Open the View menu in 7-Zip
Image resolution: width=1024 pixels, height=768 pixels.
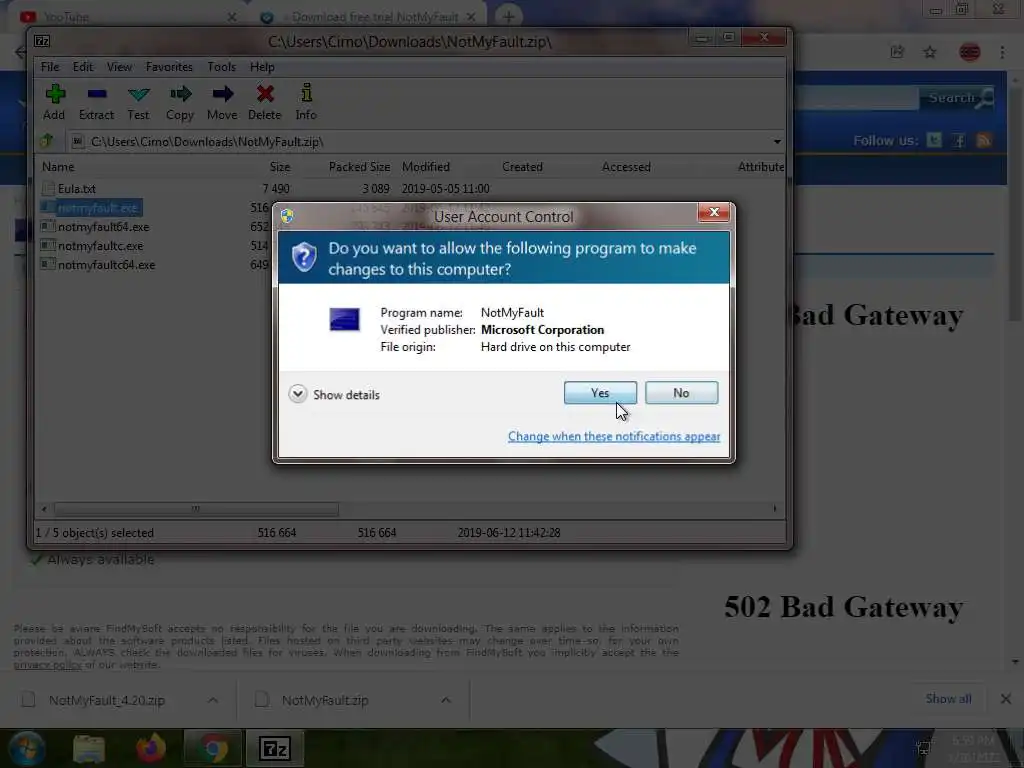[x=120, y=67]
